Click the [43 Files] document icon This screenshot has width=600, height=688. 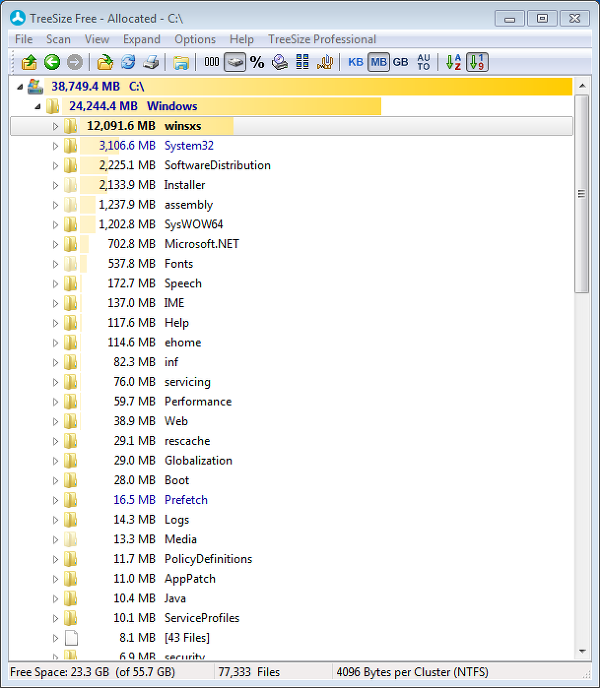click(x=71, y=638)
